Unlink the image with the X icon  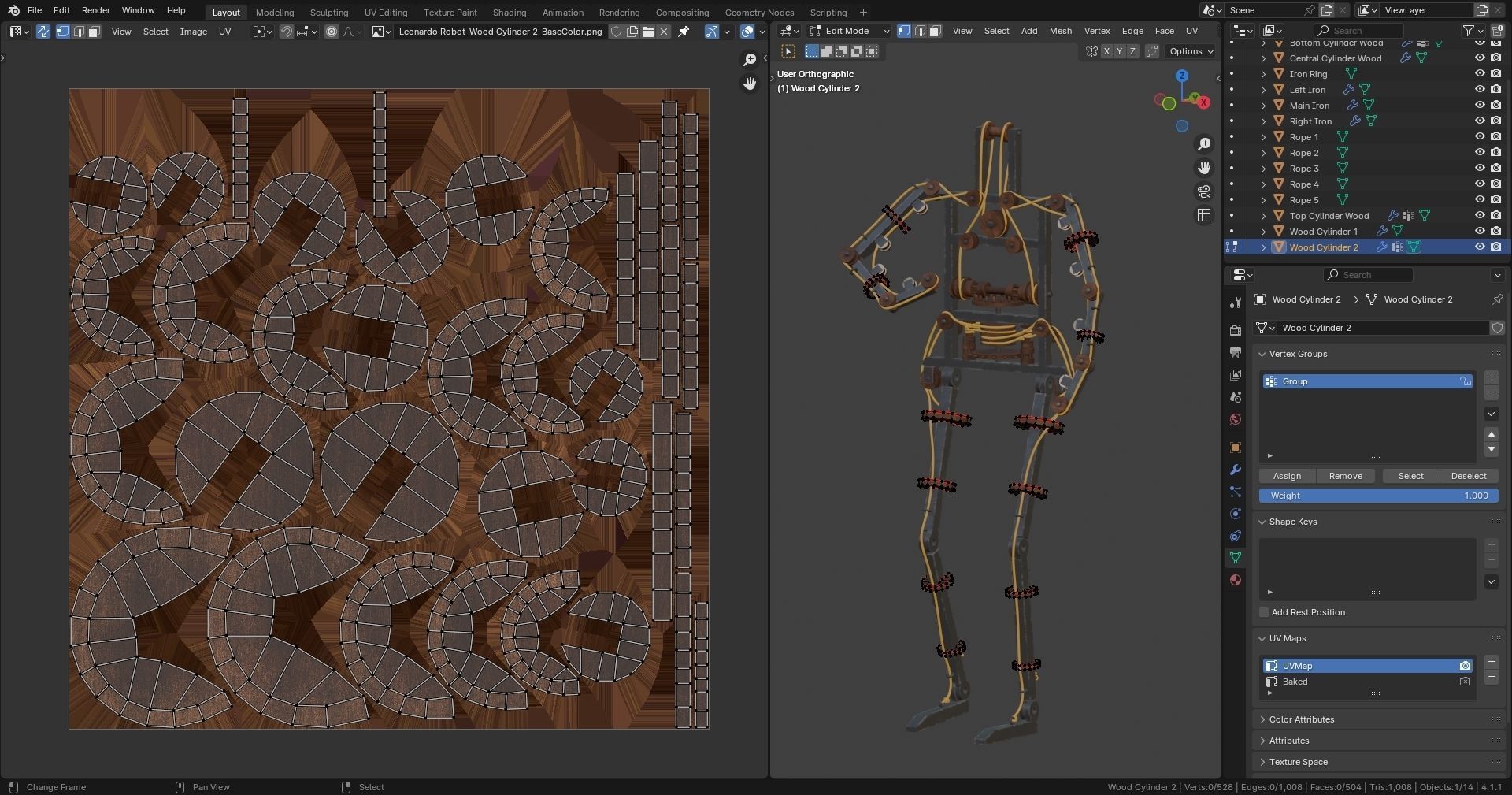point(664,32)
